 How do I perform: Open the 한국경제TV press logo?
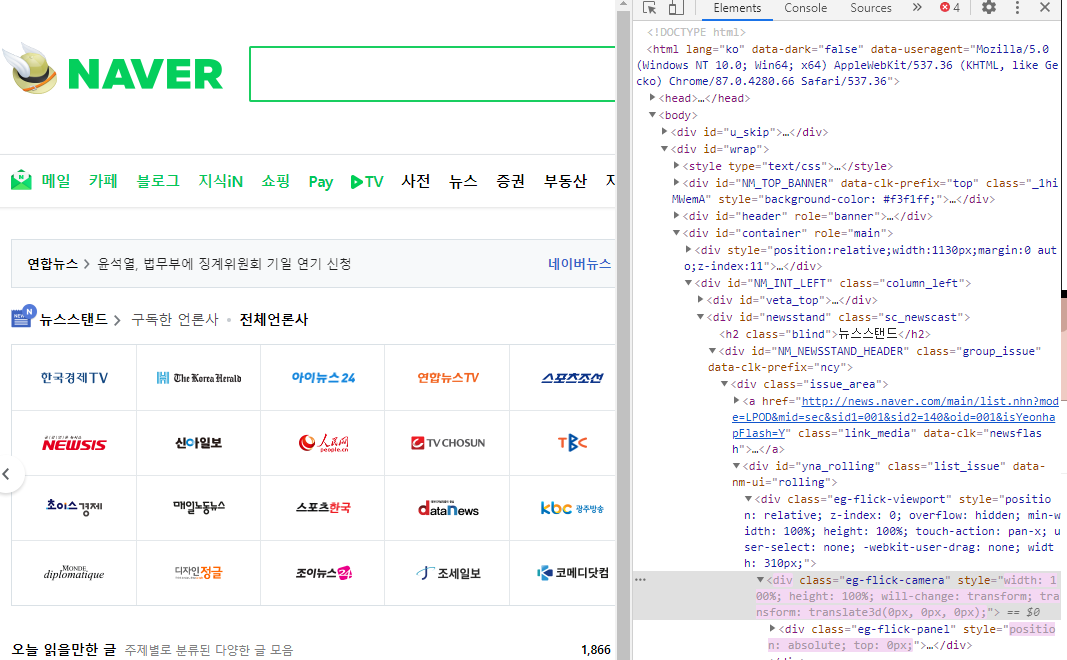(74, 378)
